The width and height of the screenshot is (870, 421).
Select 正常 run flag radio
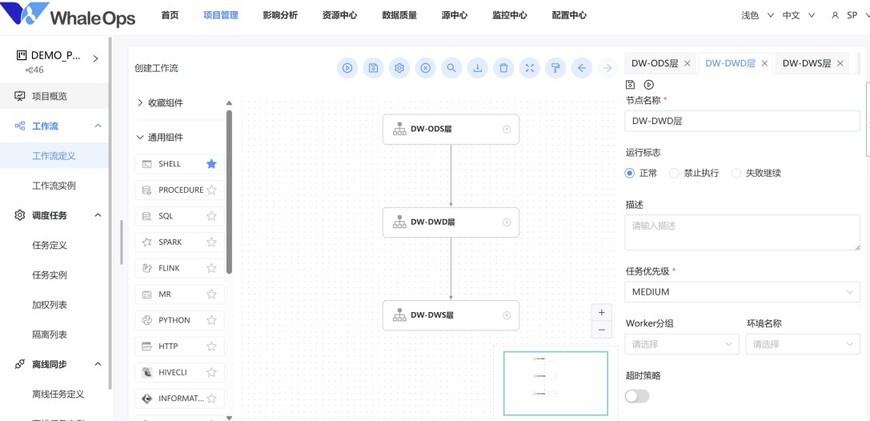point(629,173)
